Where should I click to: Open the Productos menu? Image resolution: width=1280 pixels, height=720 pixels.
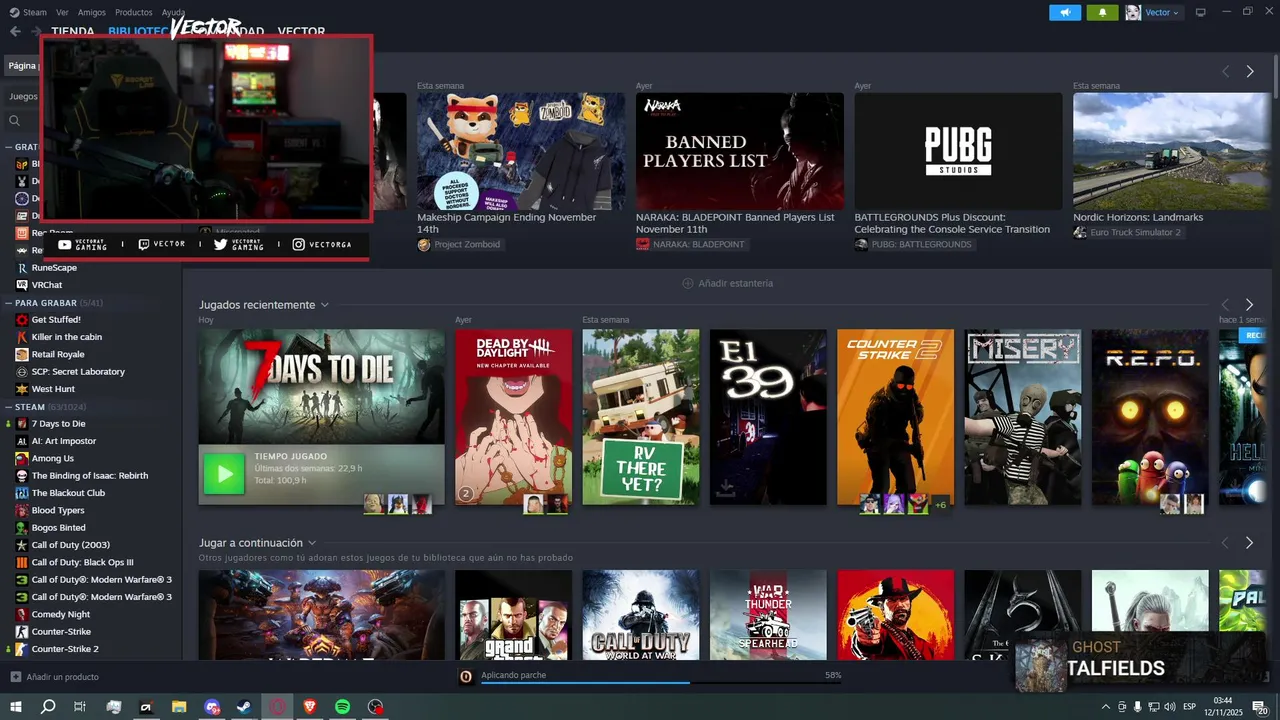tap(133, 12)
